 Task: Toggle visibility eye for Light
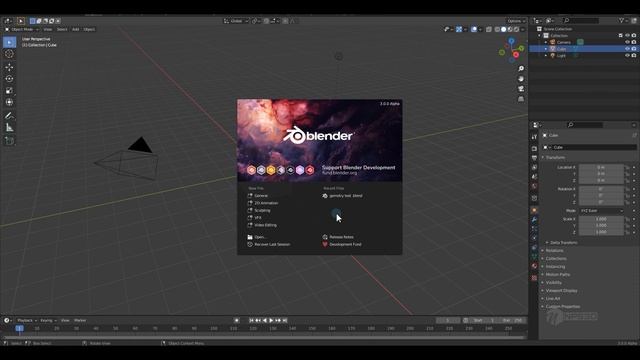[627, 55]
